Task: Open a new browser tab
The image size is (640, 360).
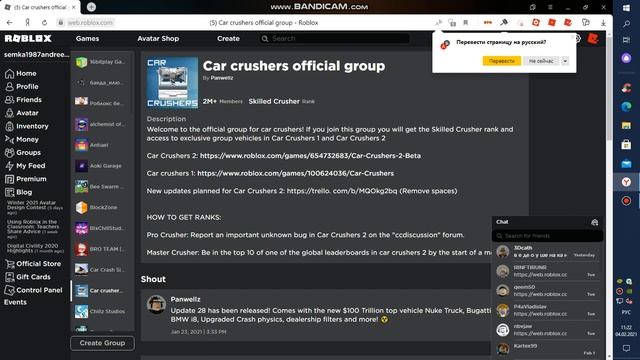Action: pos(91,7)
